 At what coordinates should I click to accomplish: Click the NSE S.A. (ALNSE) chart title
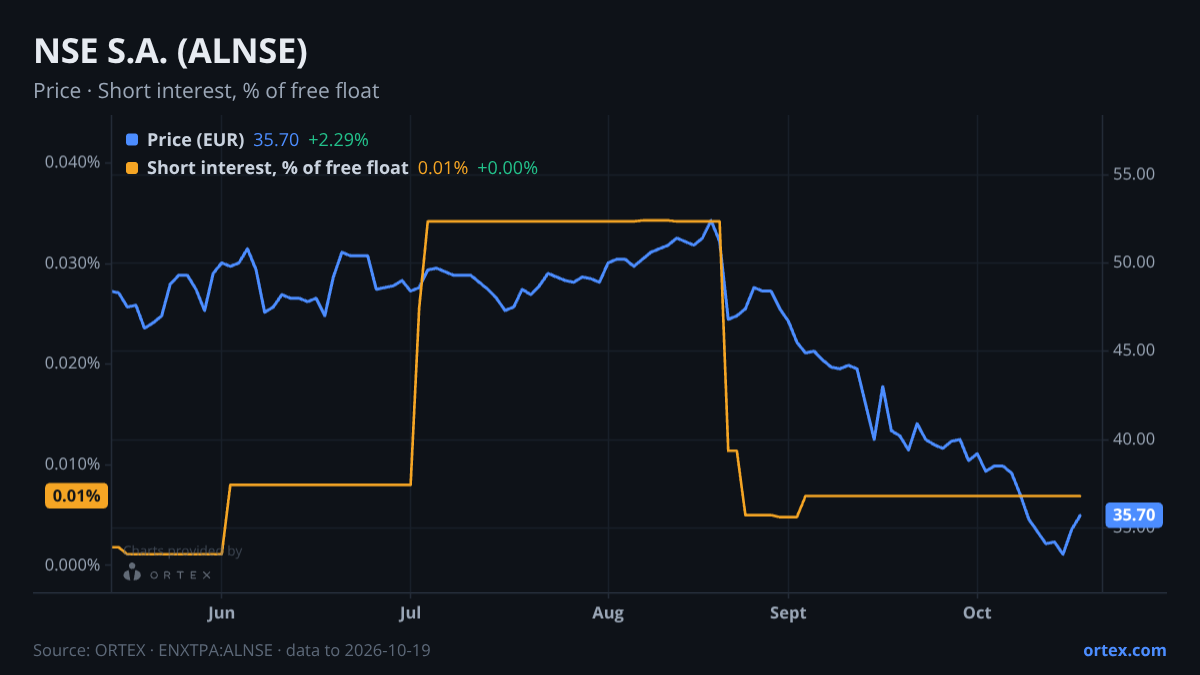170,51
